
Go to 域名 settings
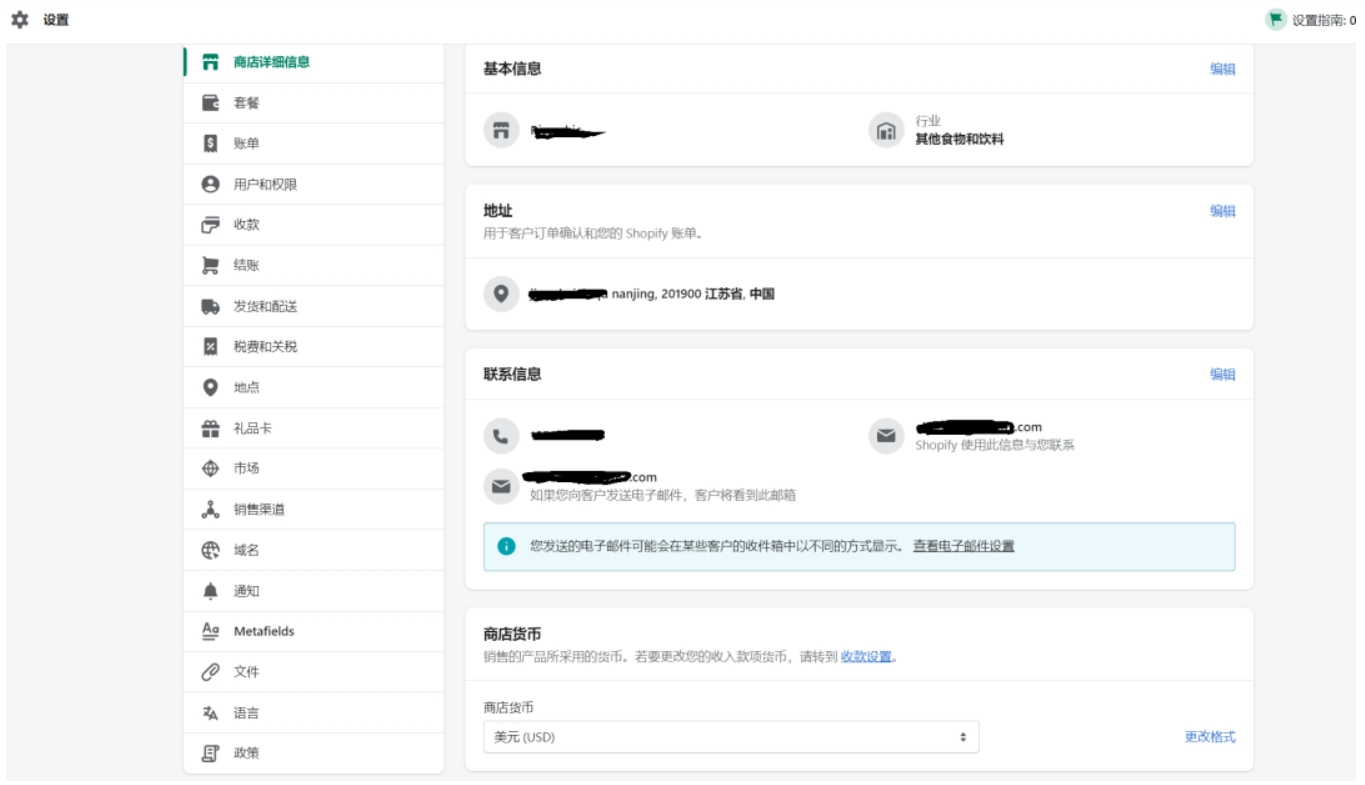(x=314, y=550)
